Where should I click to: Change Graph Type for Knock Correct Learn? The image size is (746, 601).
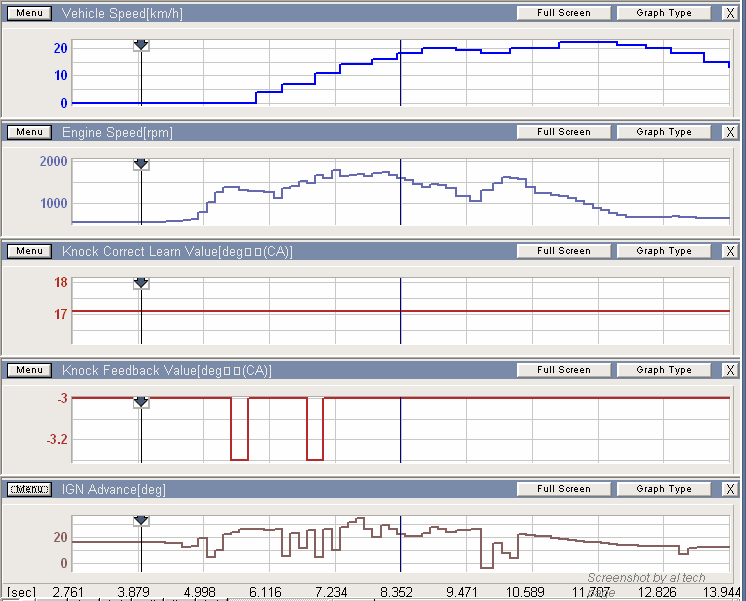click(x=664, y=251)
